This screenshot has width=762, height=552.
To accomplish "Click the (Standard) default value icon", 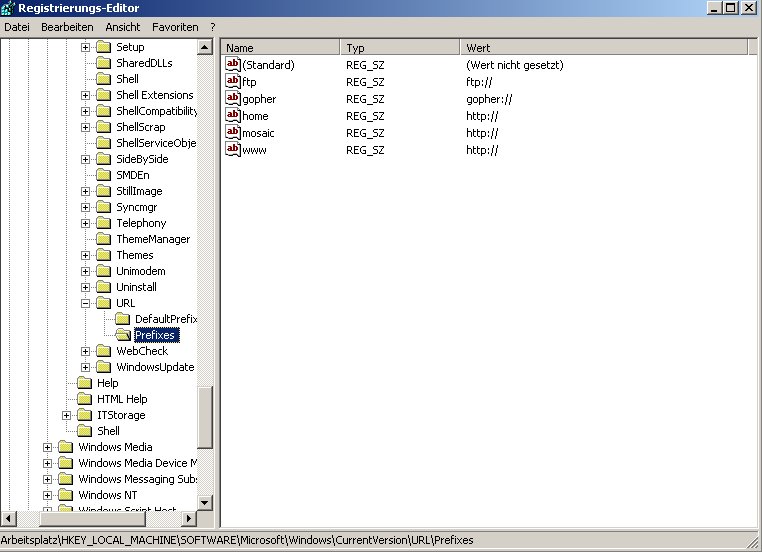I will pos(233,65).
